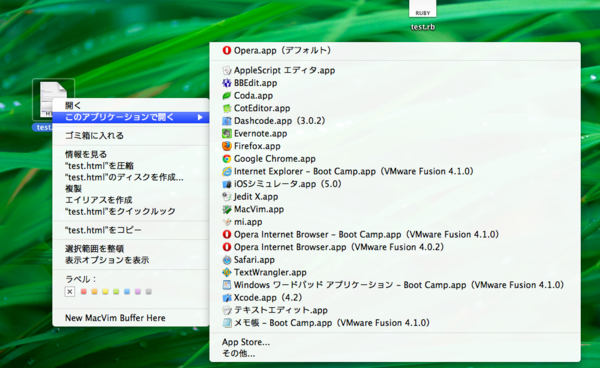Click the Jedit X icon
The height and width of the screenshot is (368, 600).
coord(227,197)
